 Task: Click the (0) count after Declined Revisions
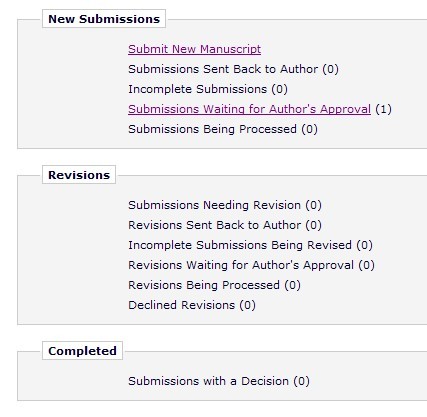[x=248, y=305]
